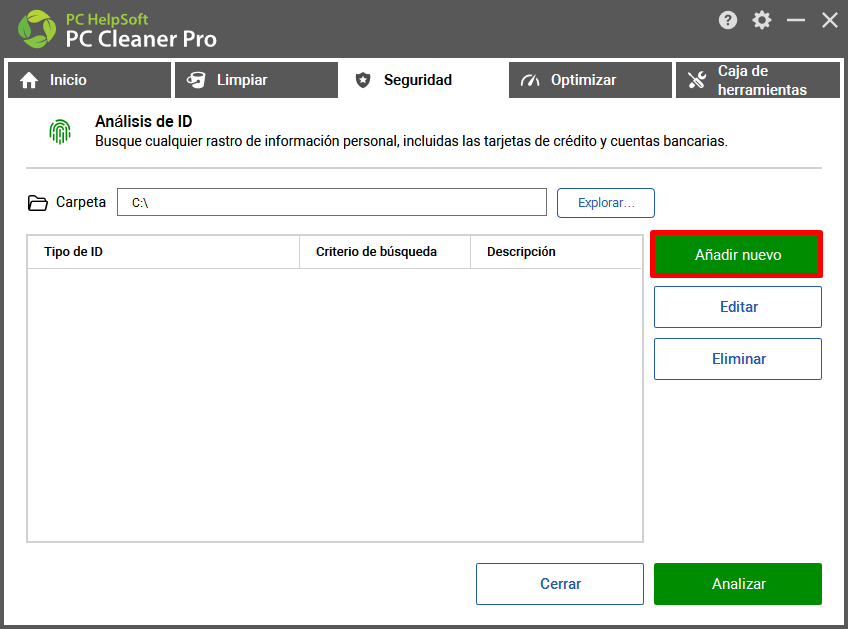The image size is (848, 629).
Task: Click the folder icon beside Carpeta
Action: [37, 203]
